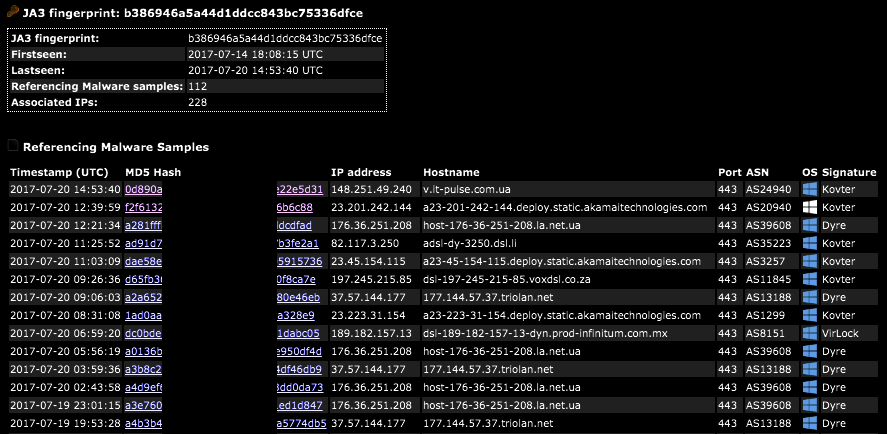Click Windows icon in VirLock row
The height and width of the screenshot is (434, 887).
click(x=810, y=333)
